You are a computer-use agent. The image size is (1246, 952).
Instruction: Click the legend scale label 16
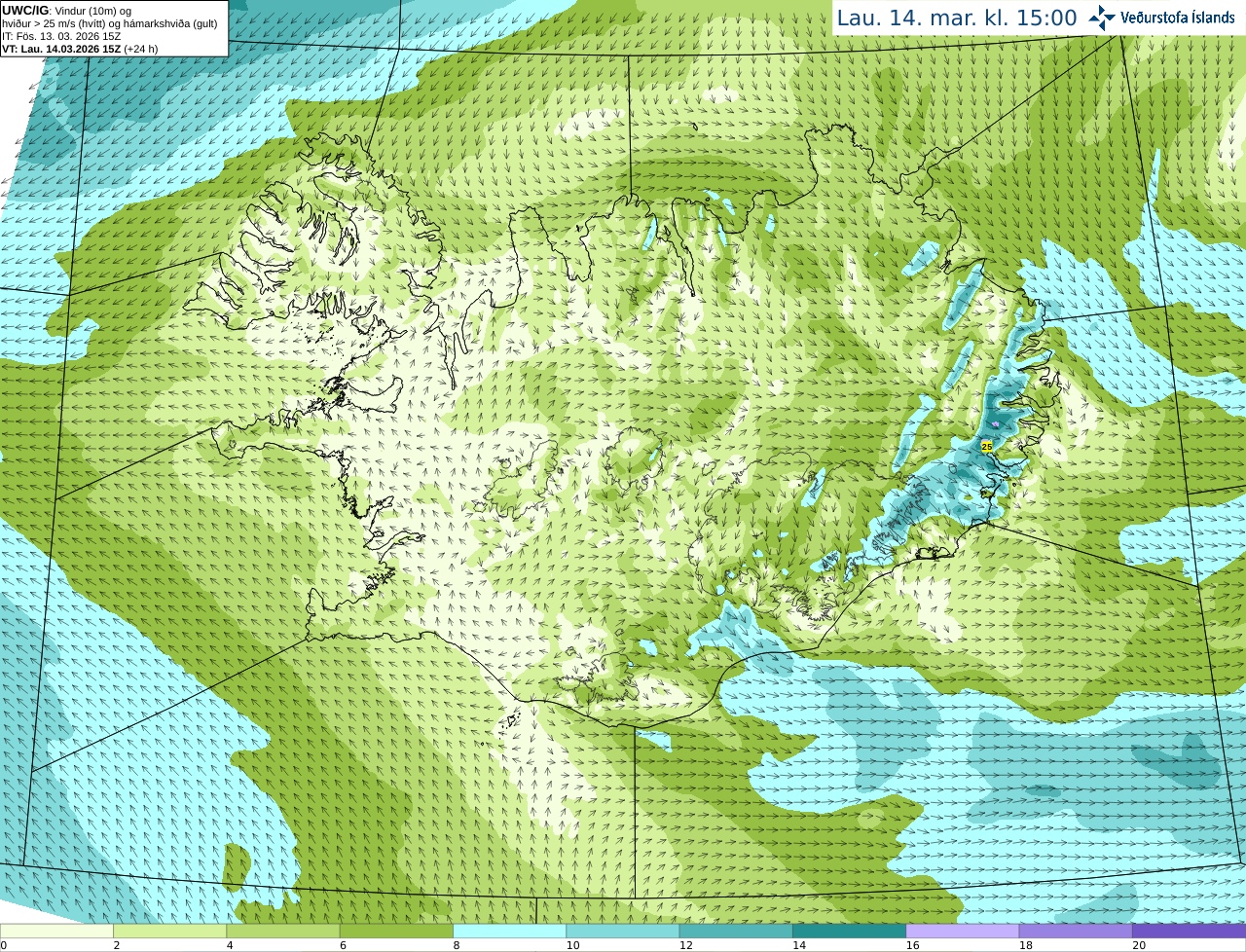coord(912,945)
